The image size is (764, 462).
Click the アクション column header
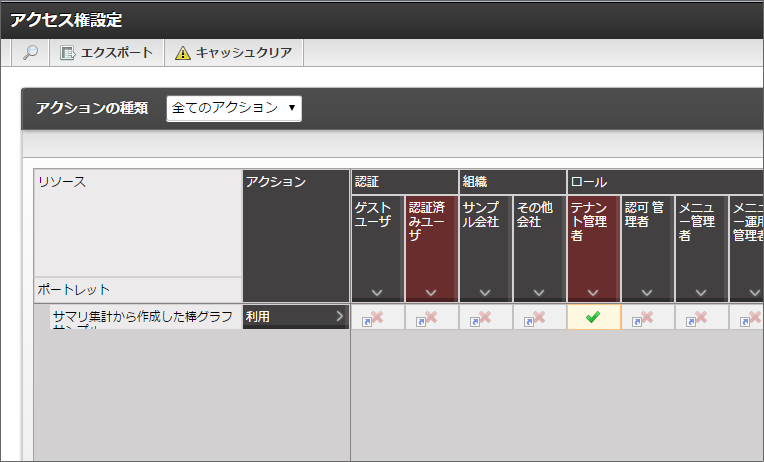coord(296,236)
